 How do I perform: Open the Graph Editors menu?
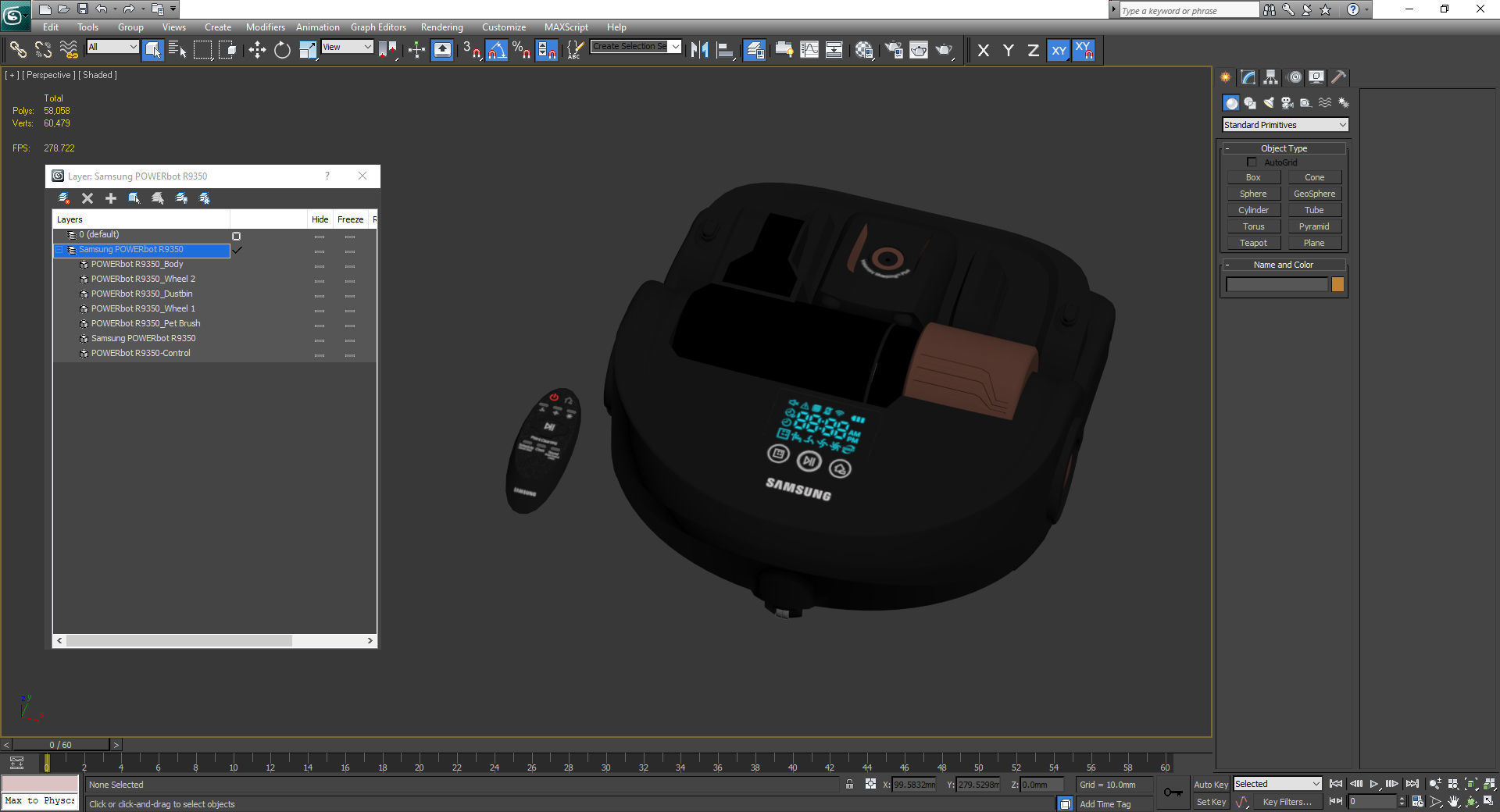[x=378, y=27]
